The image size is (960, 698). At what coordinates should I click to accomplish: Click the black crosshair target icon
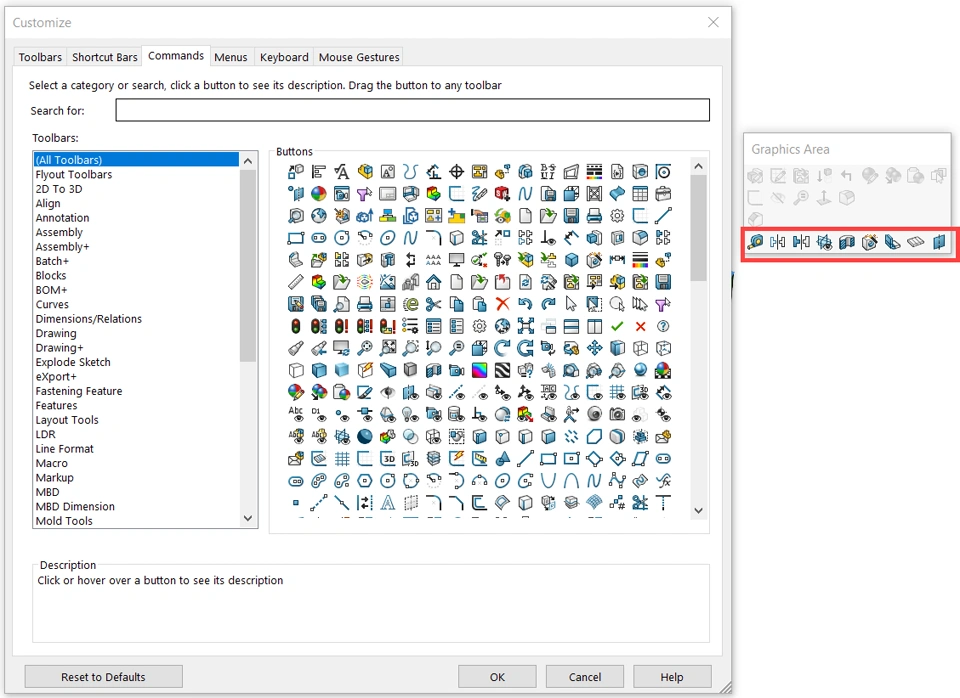(456, 172)
